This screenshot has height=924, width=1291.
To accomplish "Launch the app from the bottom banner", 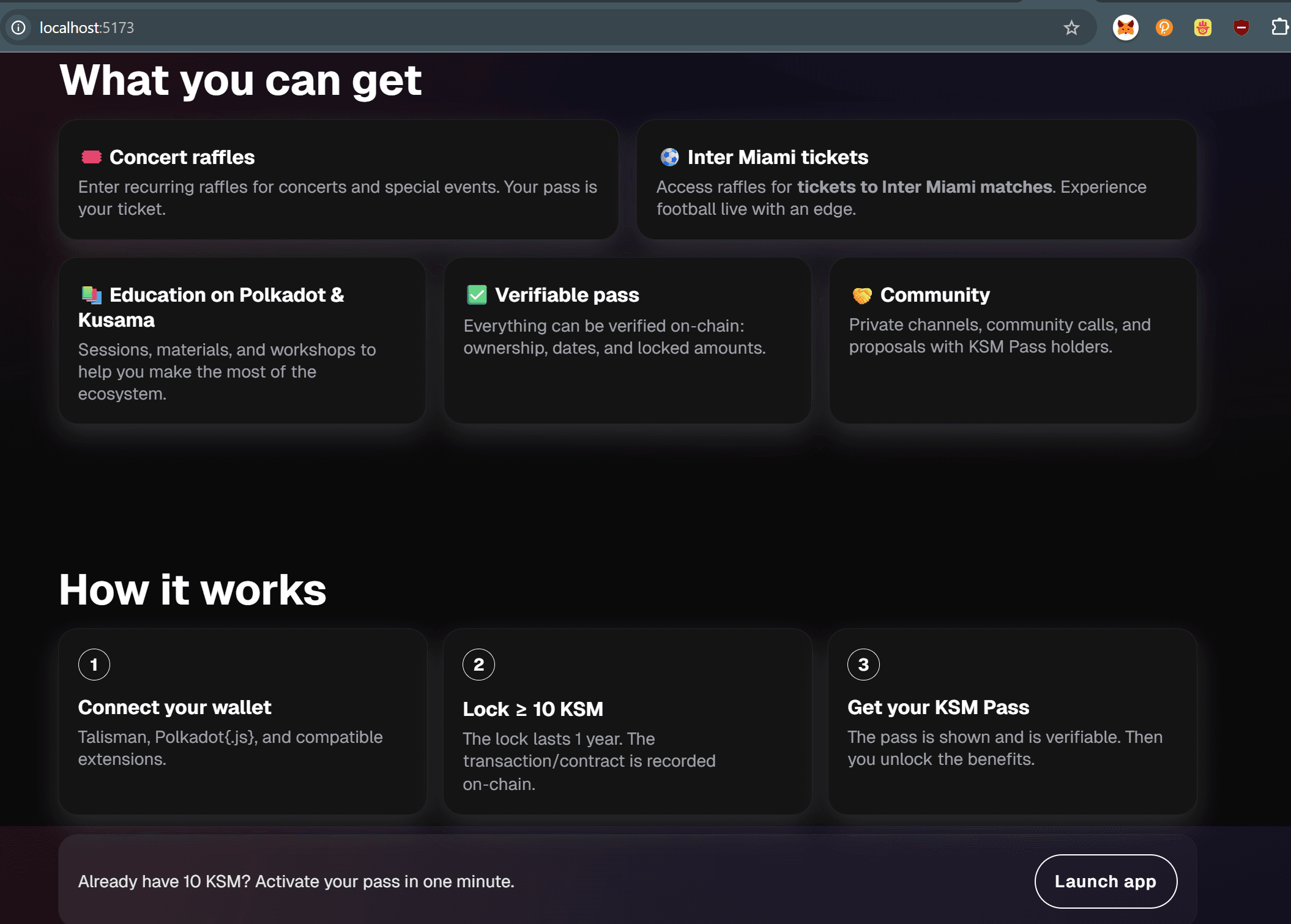I will pos(1106,881).
